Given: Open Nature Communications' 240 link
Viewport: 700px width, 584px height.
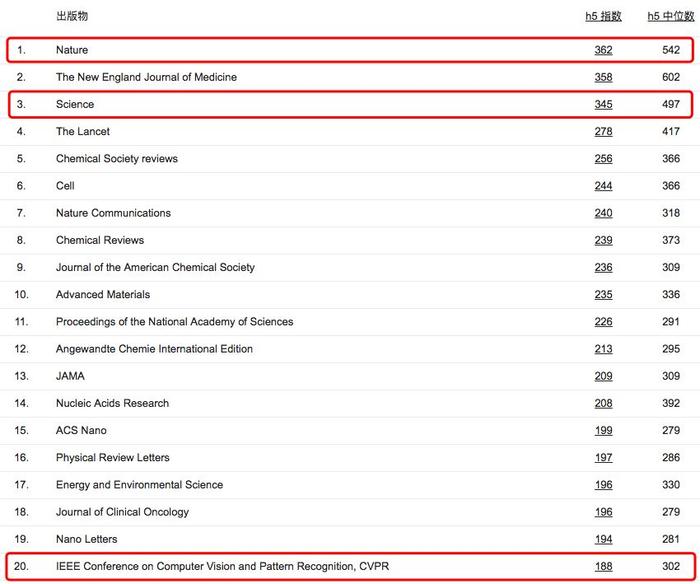Looking at the screenshot, I should [x=603, y=213].
